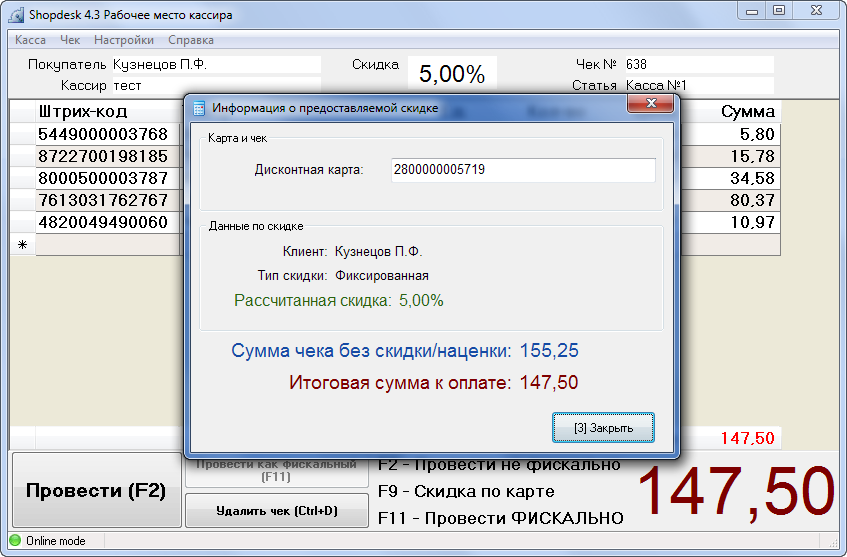
Task: Click the new row asterisk marker
Action: tap(23, 245)
